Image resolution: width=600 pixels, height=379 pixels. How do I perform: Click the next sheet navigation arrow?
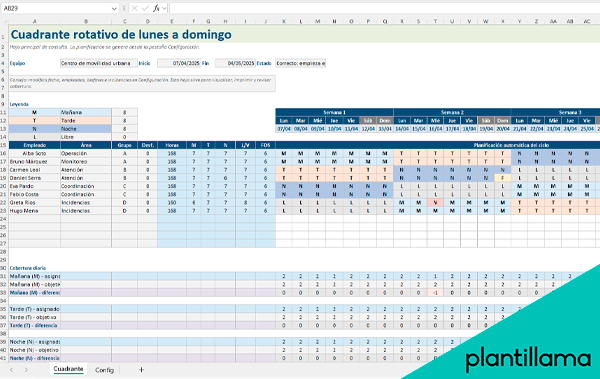pyautogui.click(x=26, y=370)
